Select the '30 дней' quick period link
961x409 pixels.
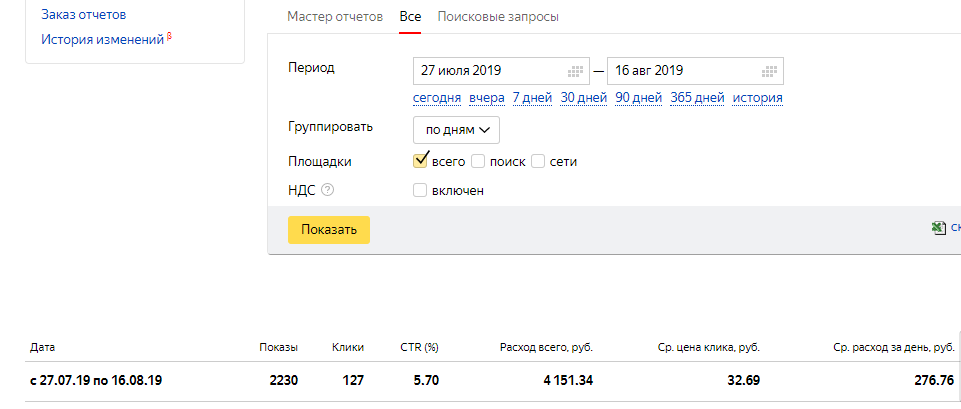(584, 98)
